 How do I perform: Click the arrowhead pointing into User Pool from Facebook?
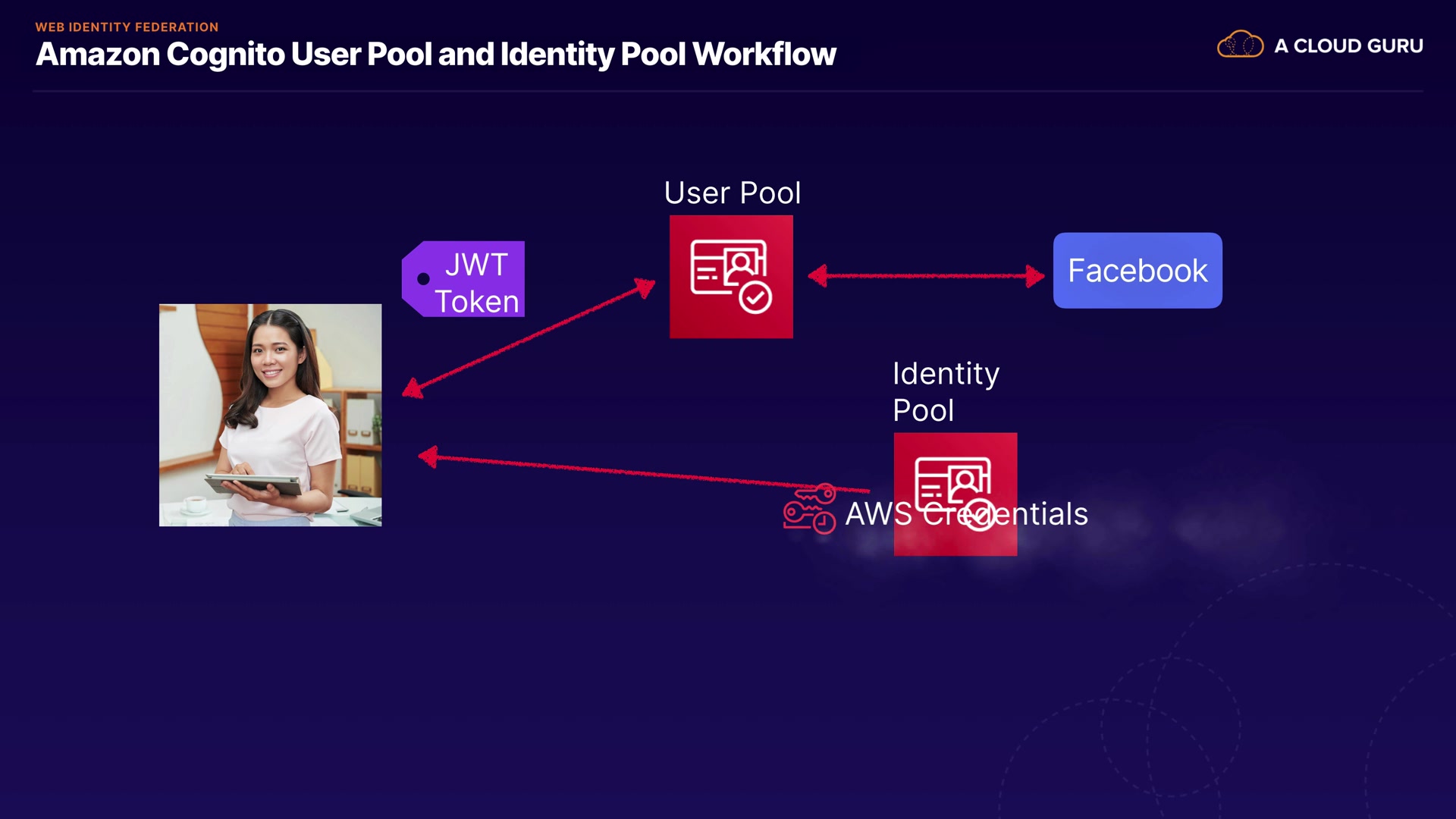click(x=817, y=276)
